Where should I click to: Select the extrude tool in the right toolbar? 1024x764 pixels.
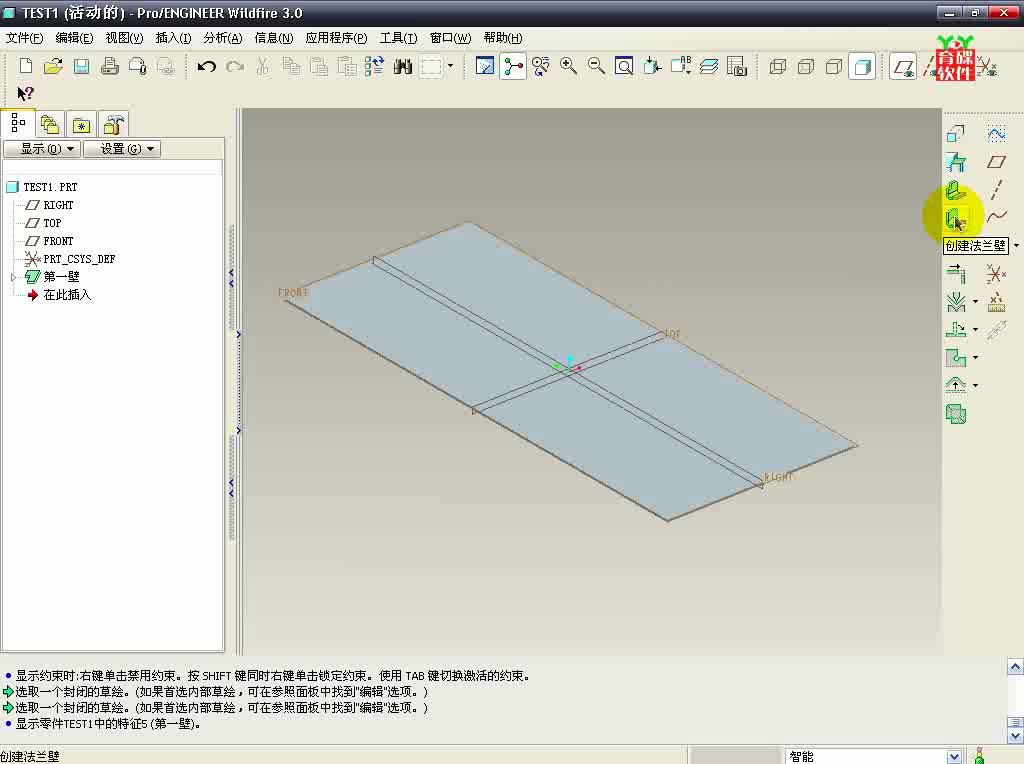click(x=955, y=134)
